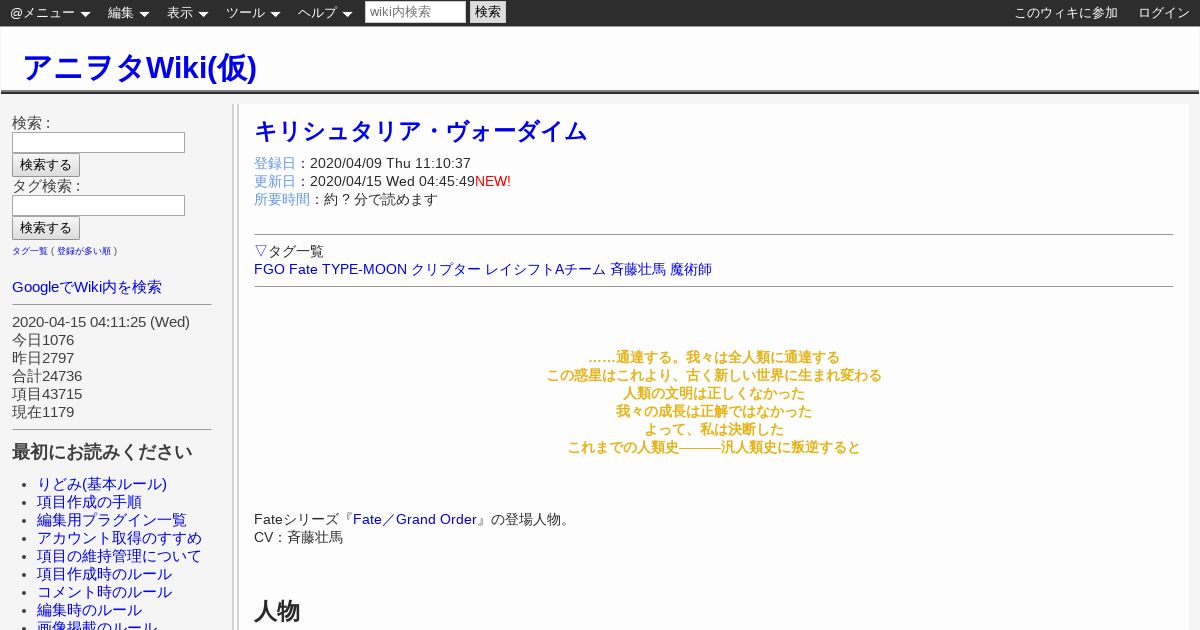
Task: Open the ツール dropdown menu
Action: coord(253,13)
